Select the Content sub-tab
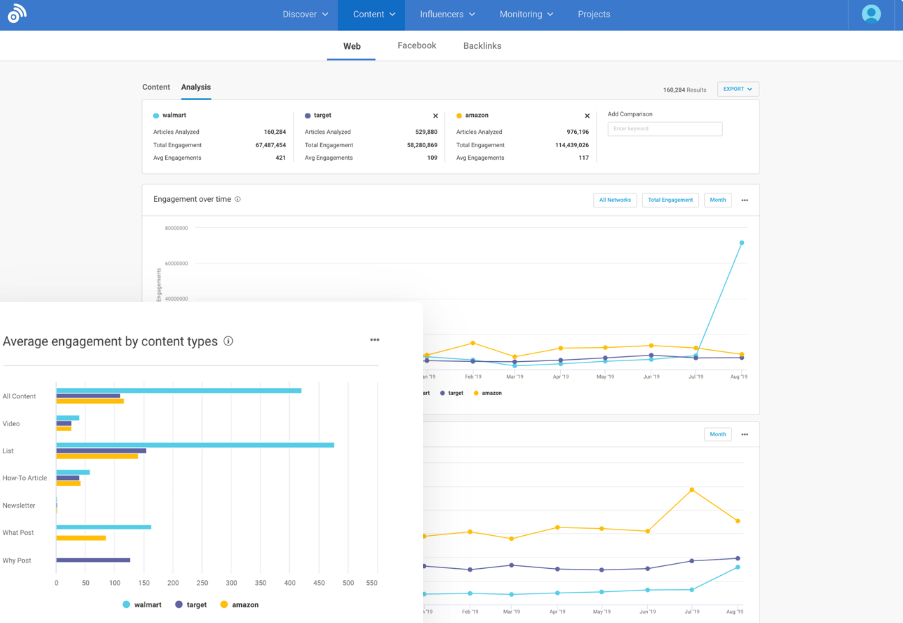Viewport: 903px width, 623px height. point(156,87)
